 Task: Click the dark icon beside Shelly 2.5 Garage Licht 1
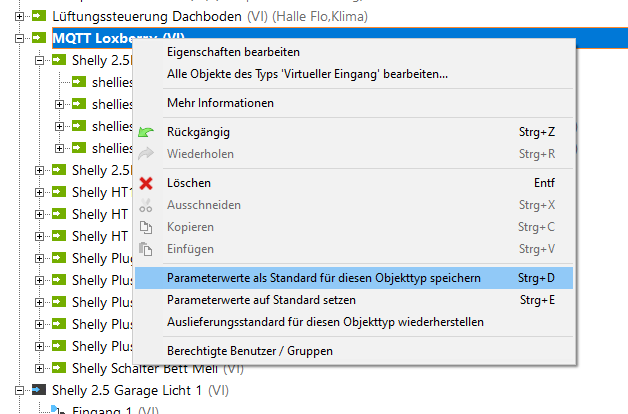point(39,390)
